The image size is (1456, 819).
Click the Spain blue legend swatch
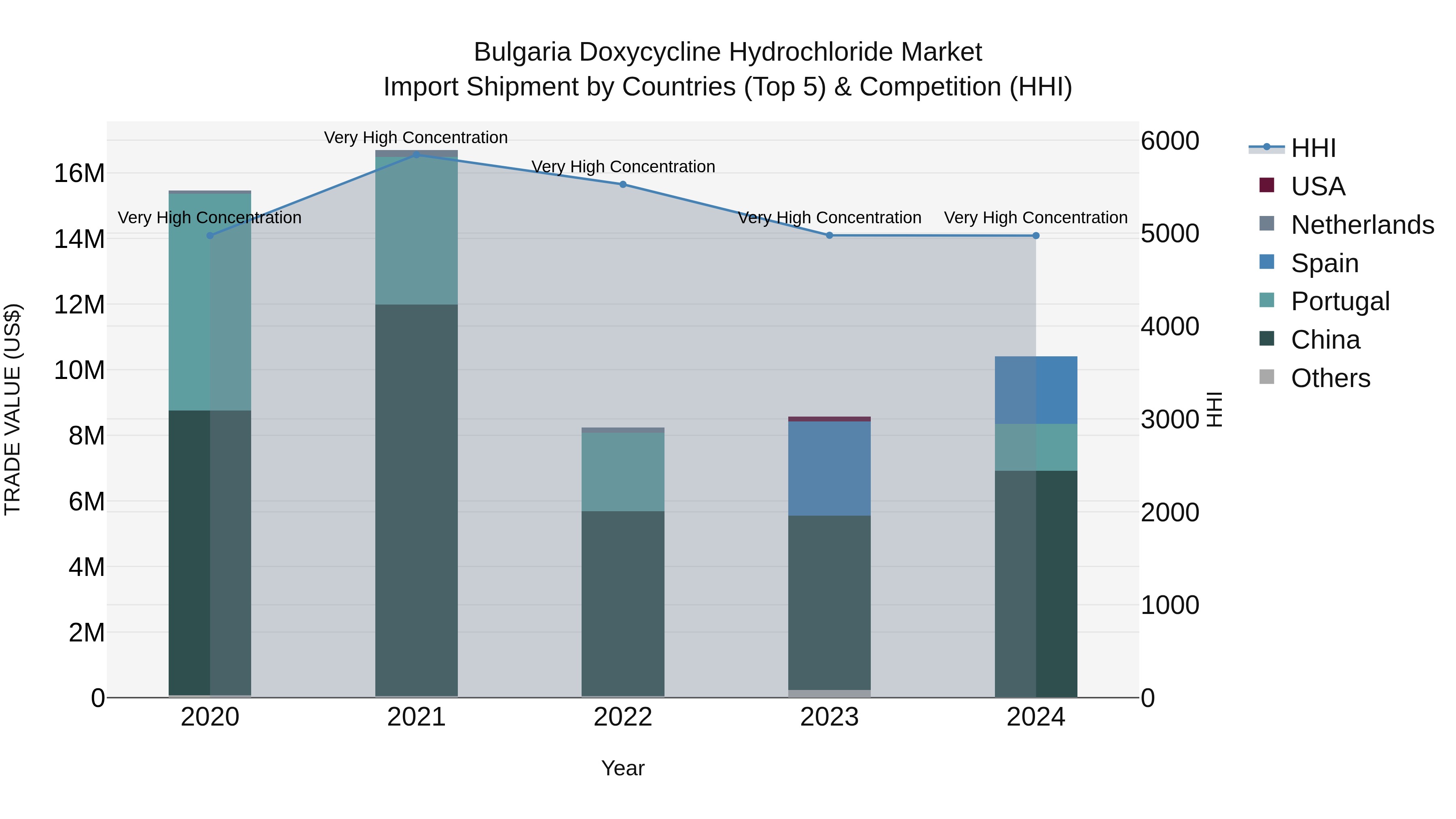1267,262
